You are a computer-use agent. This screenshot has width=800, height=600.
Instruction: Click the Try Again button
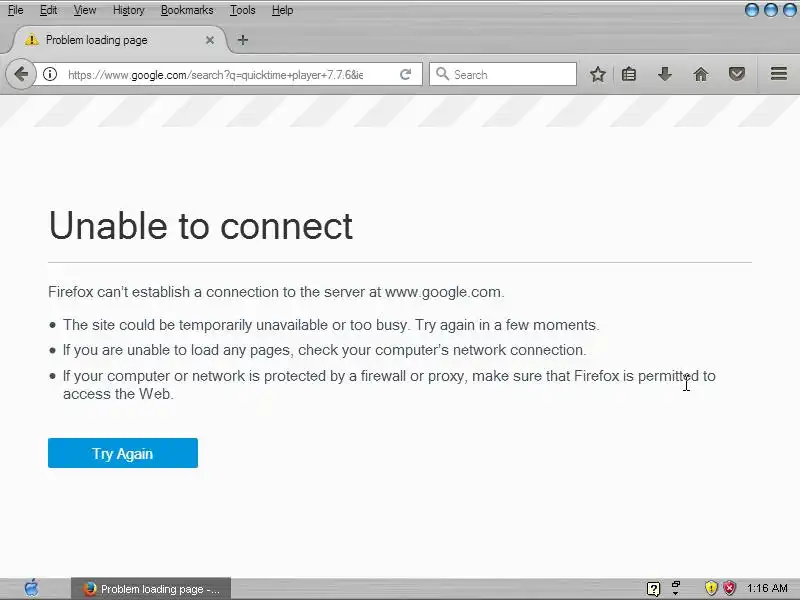(123, 453)
